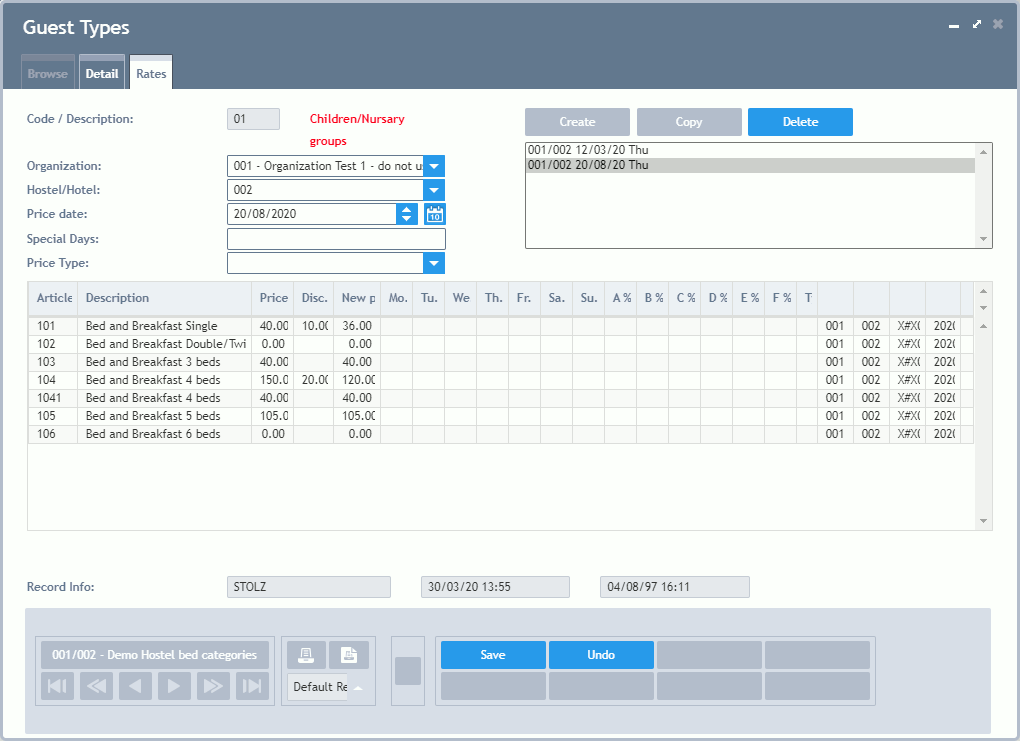Click the up arrow of the rates list scrollbar
Viewport: 1020px width, 741px height.
pos(984,152)
